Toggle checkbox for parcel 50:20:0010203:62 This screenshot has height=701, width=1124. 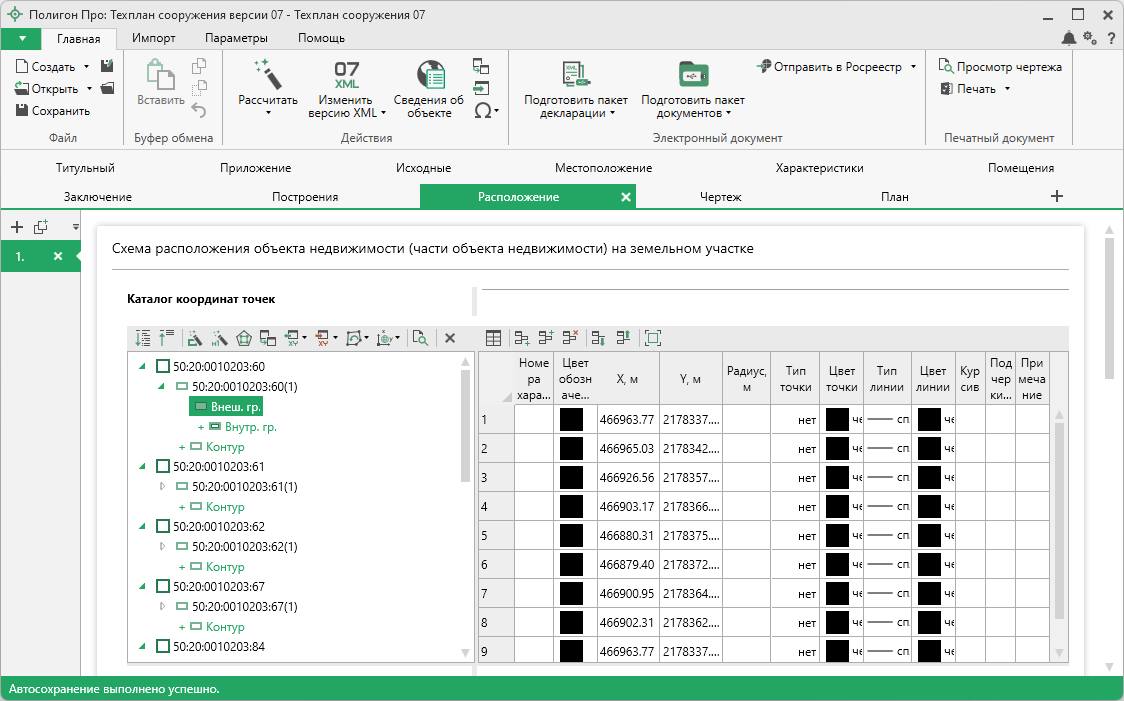click(163, 527)
